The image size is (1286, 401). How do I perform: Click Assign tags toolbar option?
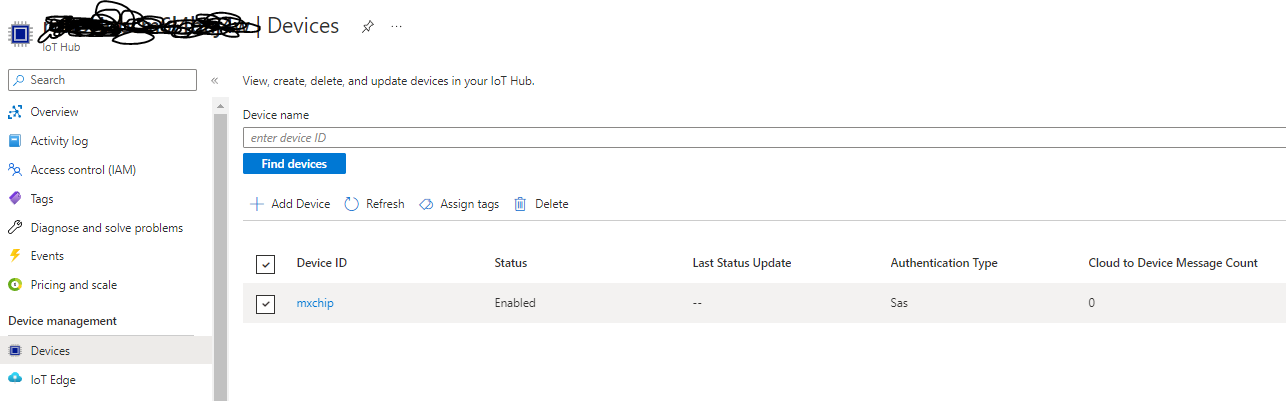pyautogui.click(x=459, y=204)
